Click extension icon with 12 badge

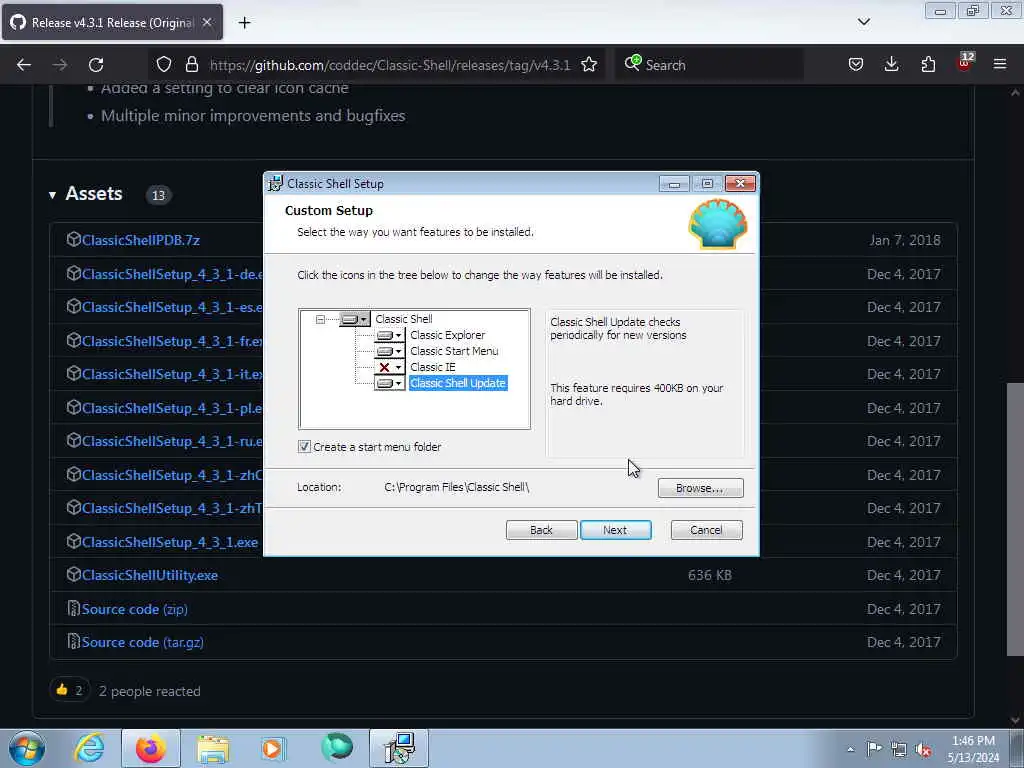pyautogui.click(x=965, y=63)
